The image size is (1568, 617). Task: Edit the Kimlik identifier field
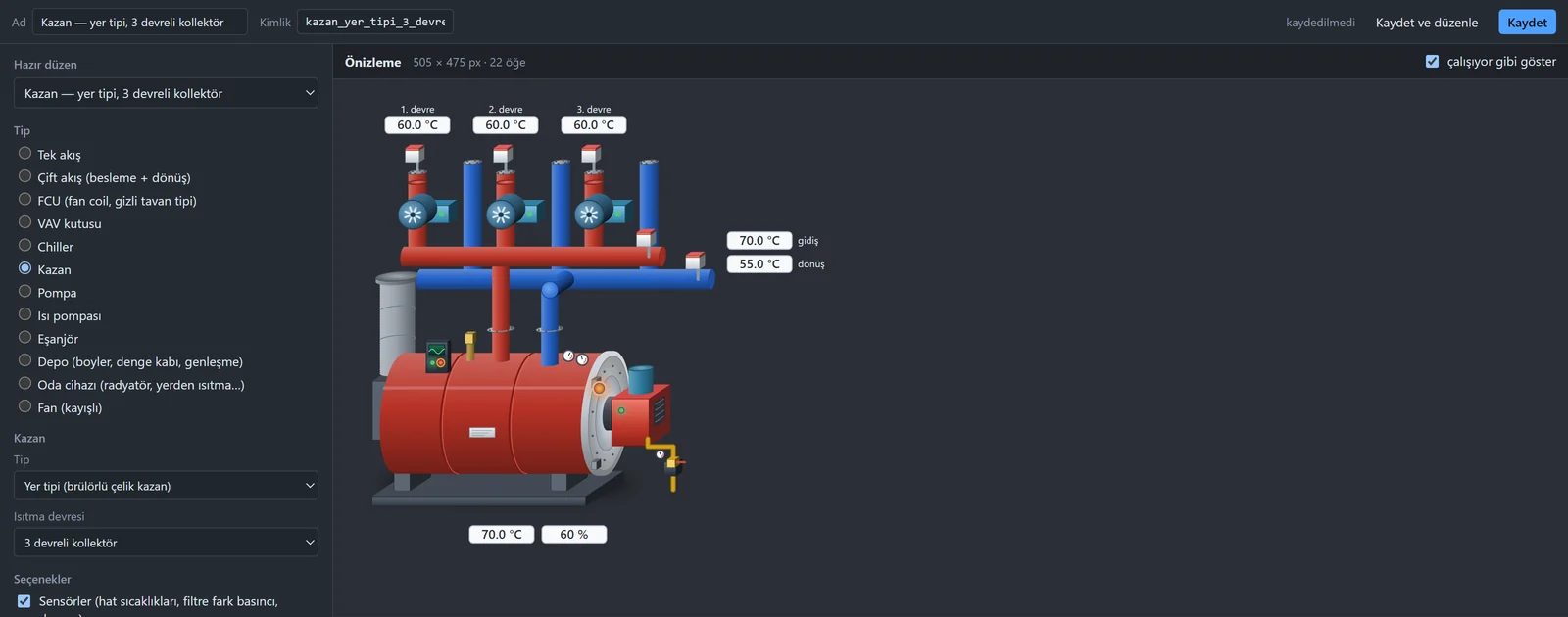(x=375, y=22)
